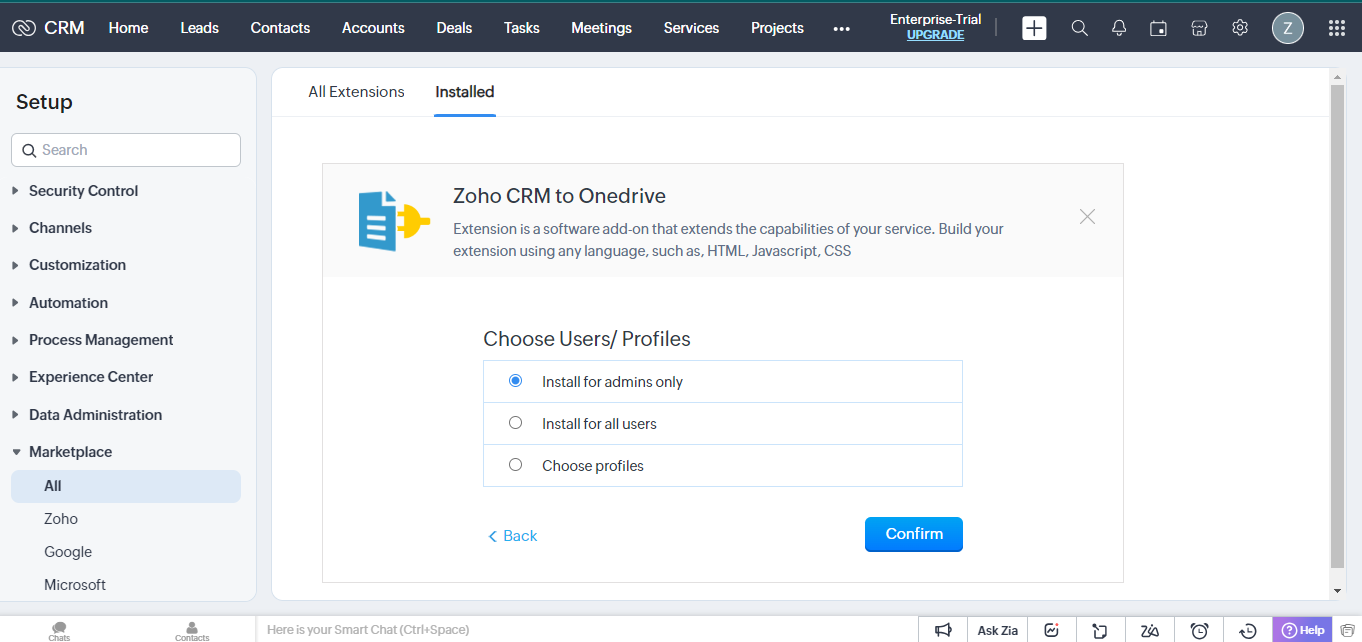Open the Services module
This screenshot has width=1362, height=642.
pyautogui.click(x=691, y=28)
